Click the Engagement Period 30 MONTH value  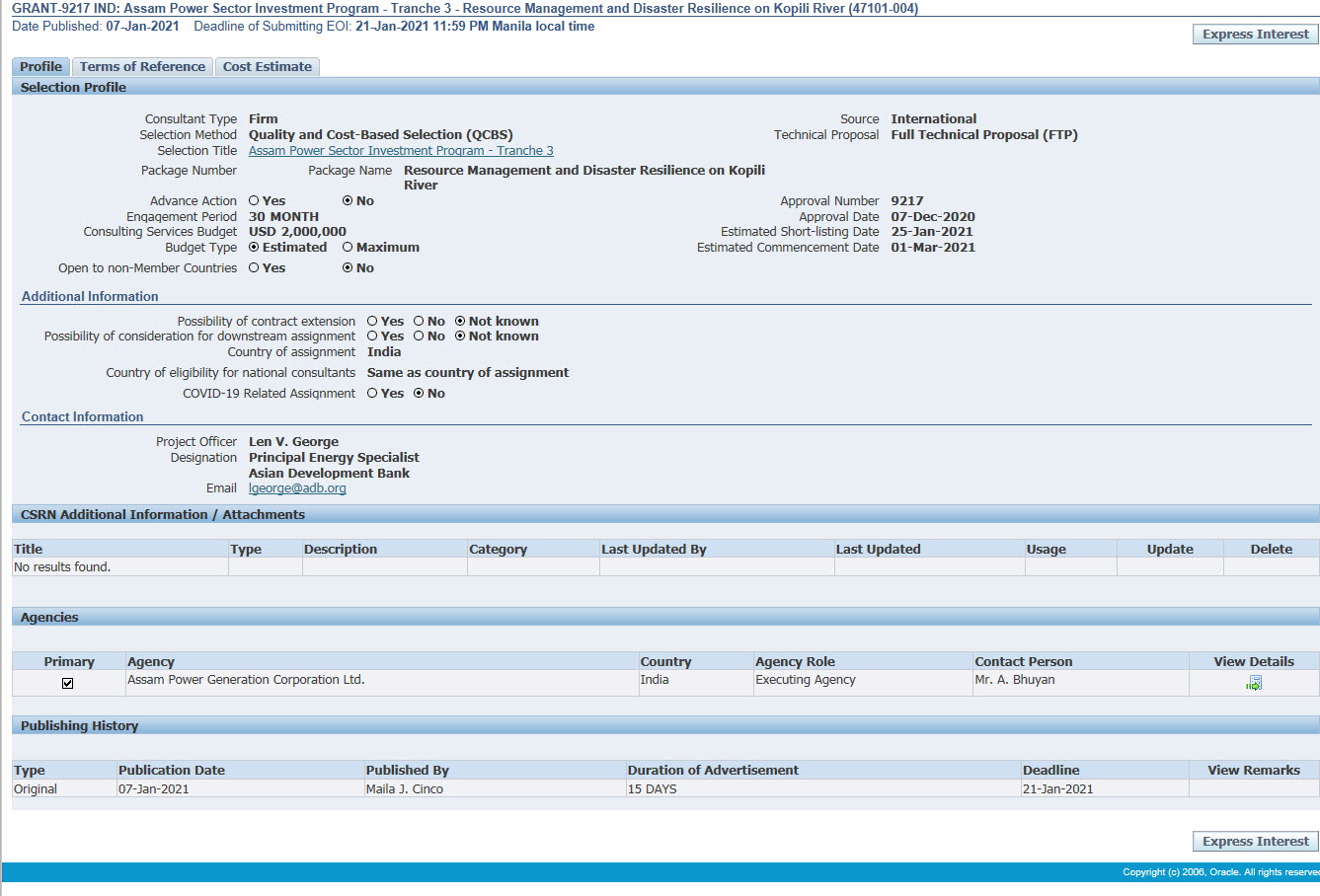[283, 216]
